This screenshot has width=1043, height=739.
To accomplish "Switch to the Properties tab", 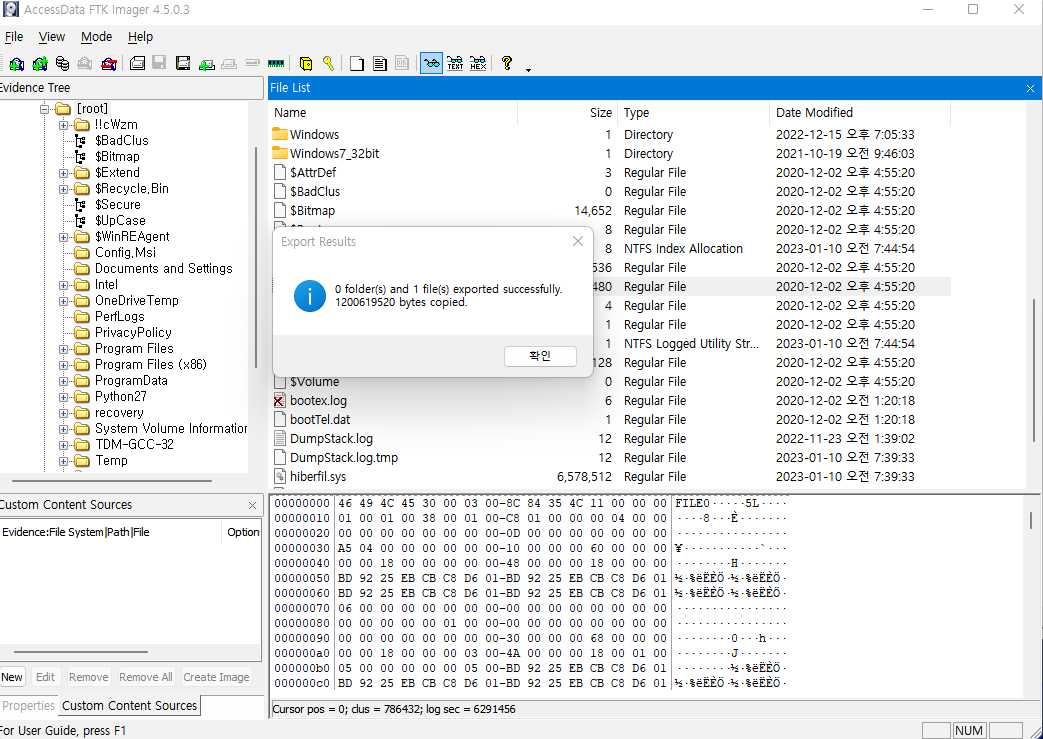I will click(x=28, y=706).
